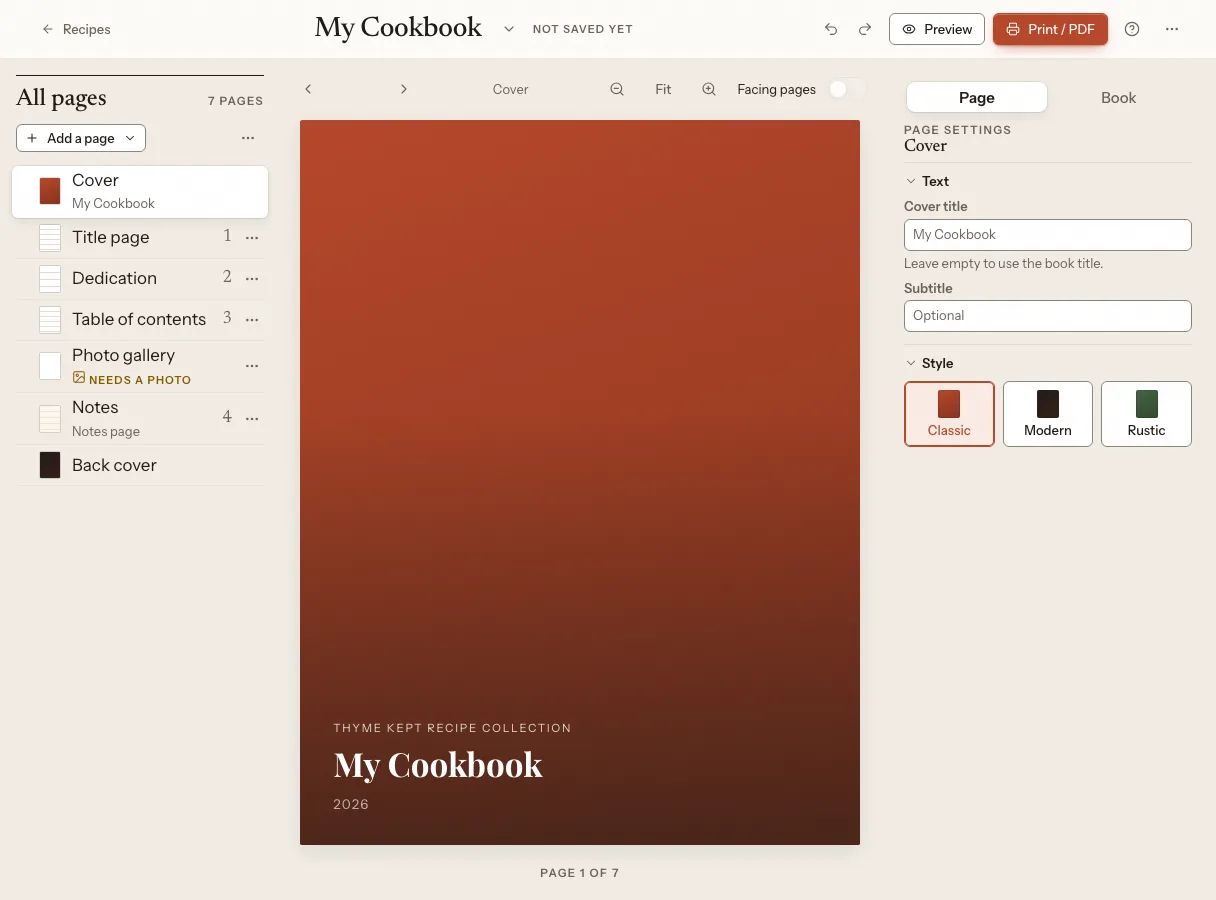Select the Rustic cover style
The width and height of the screenshot is (1216, 900).
pos(1146,413)
